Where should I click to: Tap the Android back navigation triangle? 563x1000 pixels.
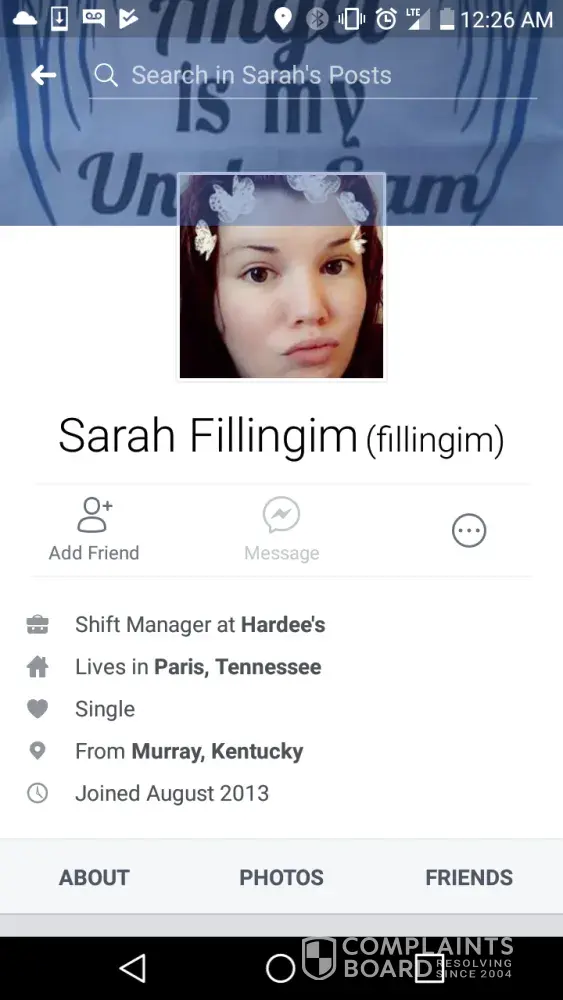point(133,968)
